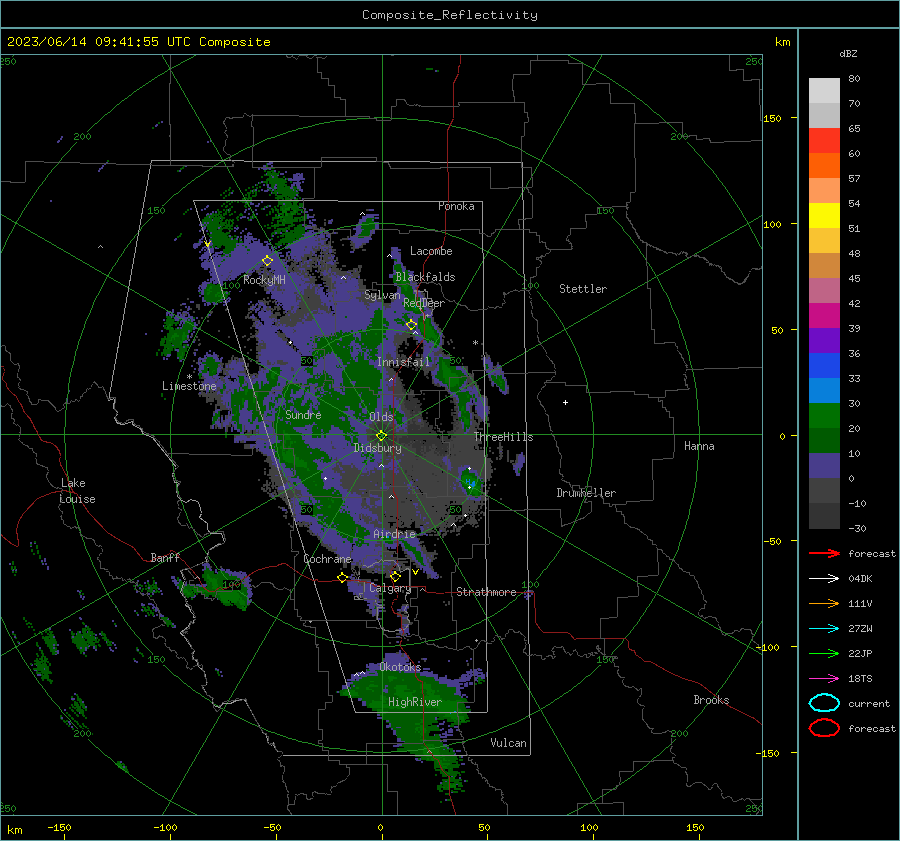This screenshot has width=900, height=841.
Task: Click the white 80 dBZ color swatch
Action: (x=824, y=90)
